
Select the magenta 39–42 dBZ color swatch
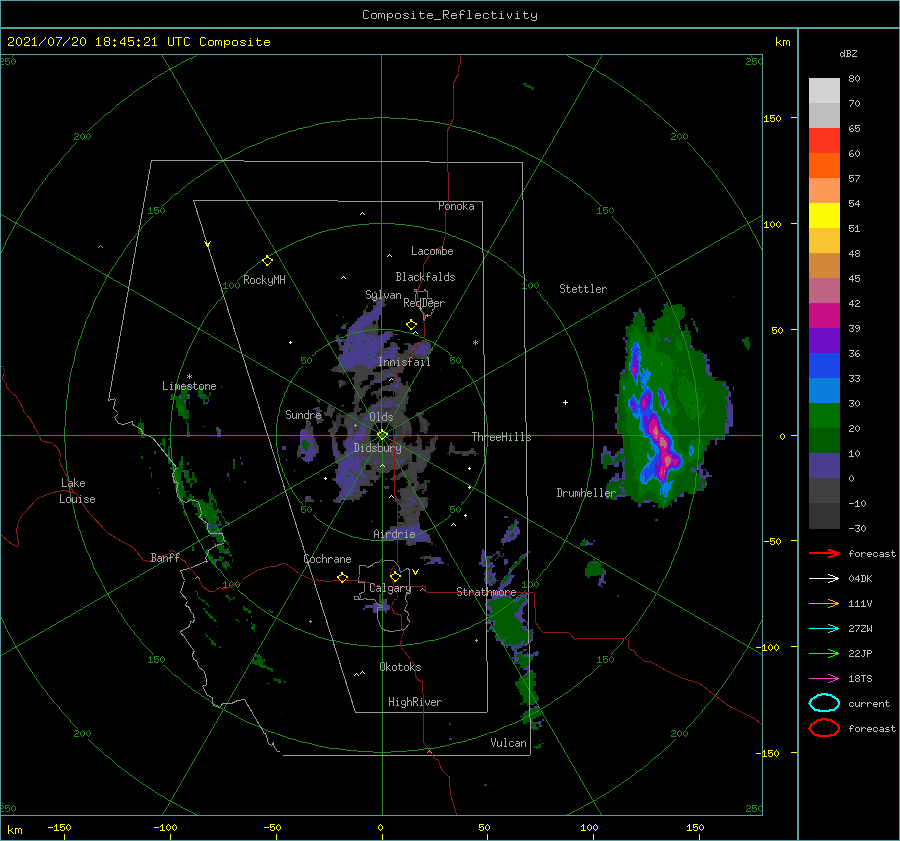(x=824, y=315)
